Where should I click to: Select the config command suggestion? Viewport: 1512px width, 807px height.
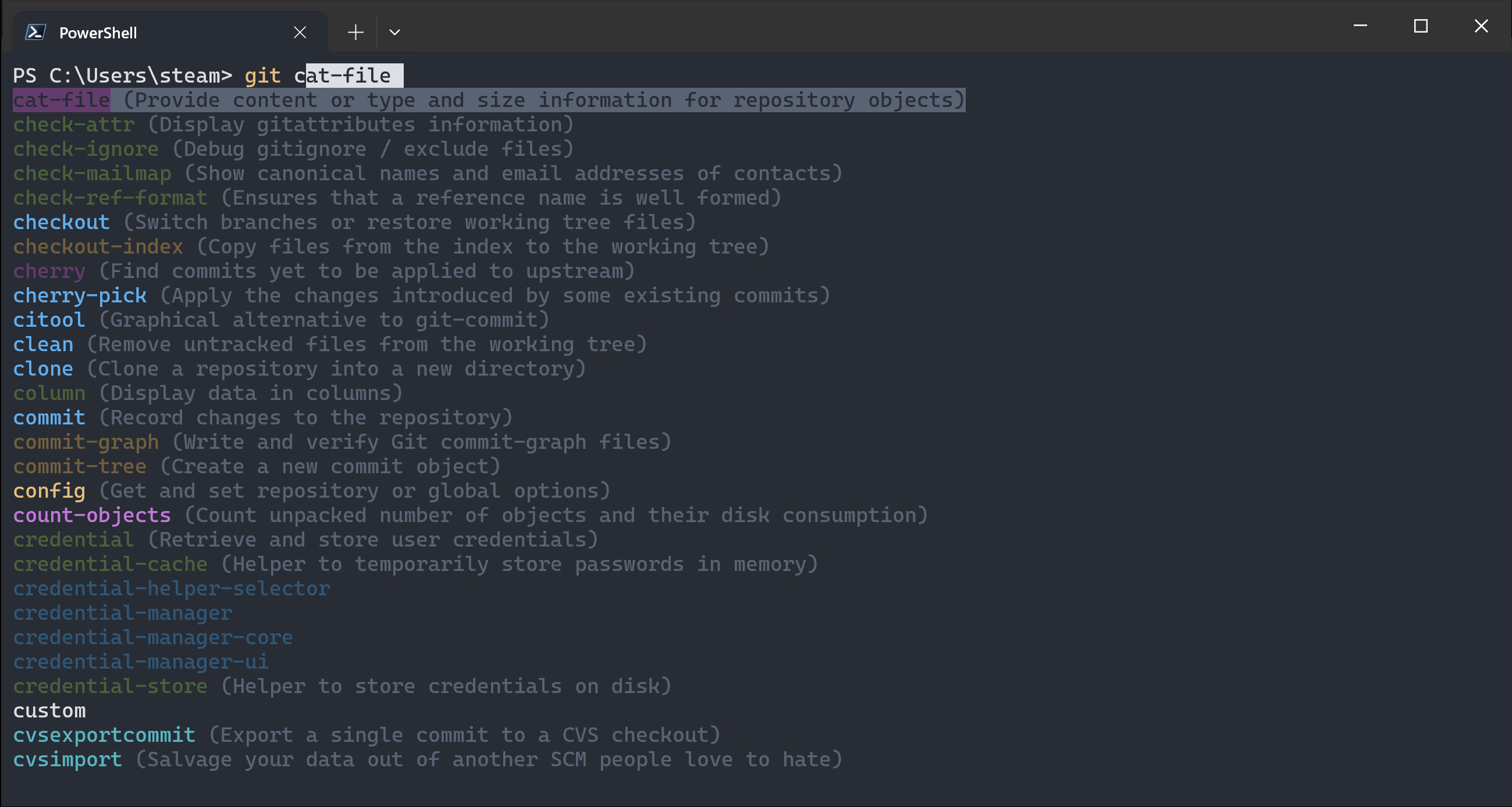49,491
